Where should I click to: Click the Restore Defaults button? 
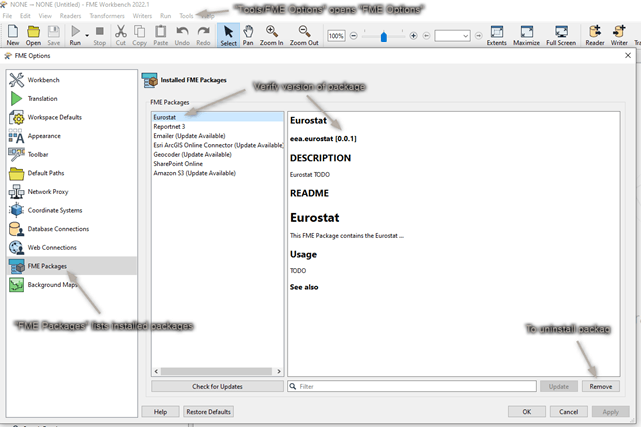(x=208, y=411)
